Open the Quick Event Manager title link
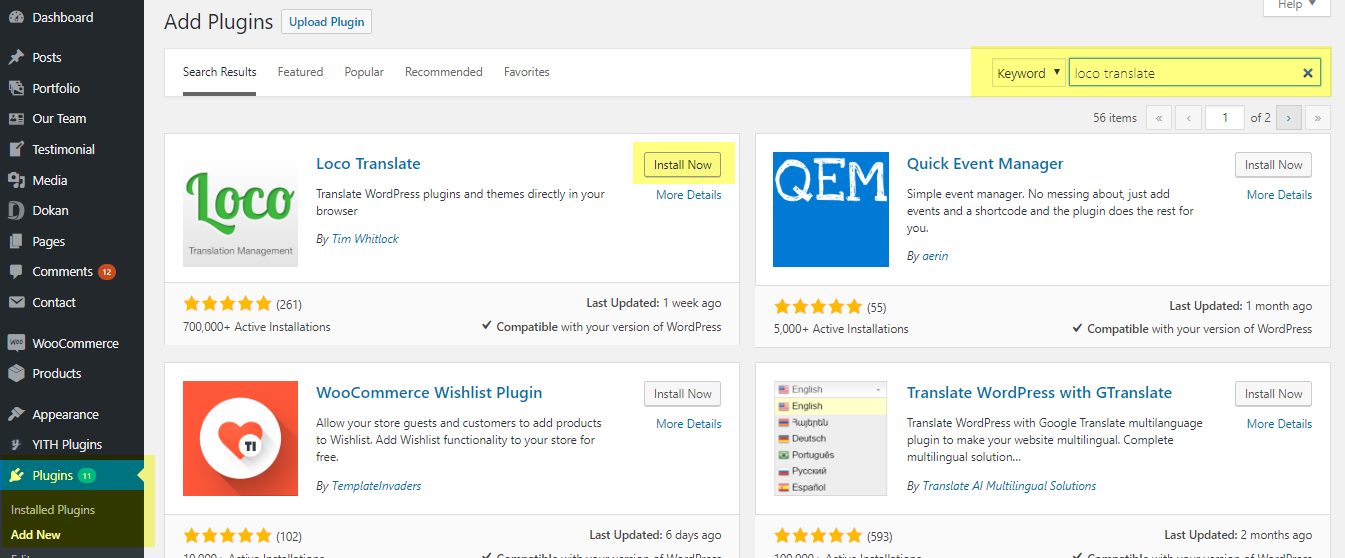The height and width of the screenshot is (558, 1345). 985,164
